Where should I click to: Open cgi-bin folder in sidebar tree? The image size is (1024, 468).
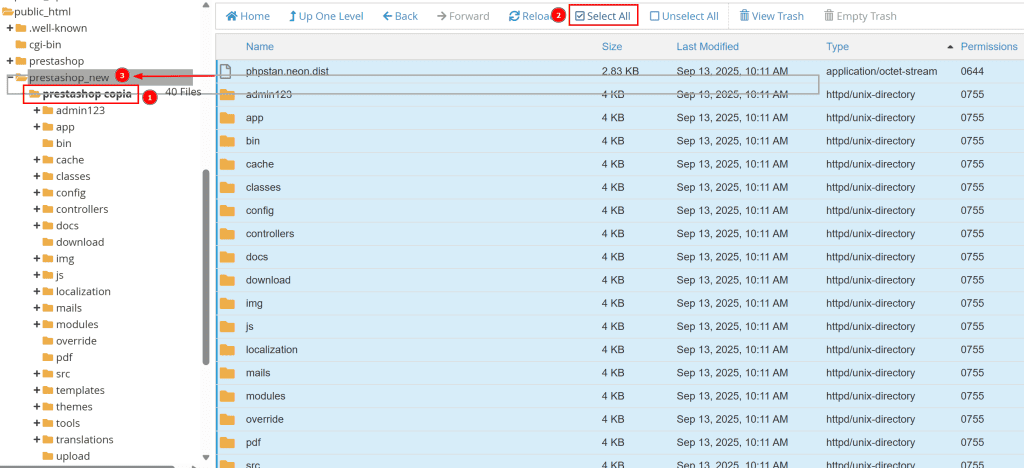pyautogui.click(x=45, y=44)
